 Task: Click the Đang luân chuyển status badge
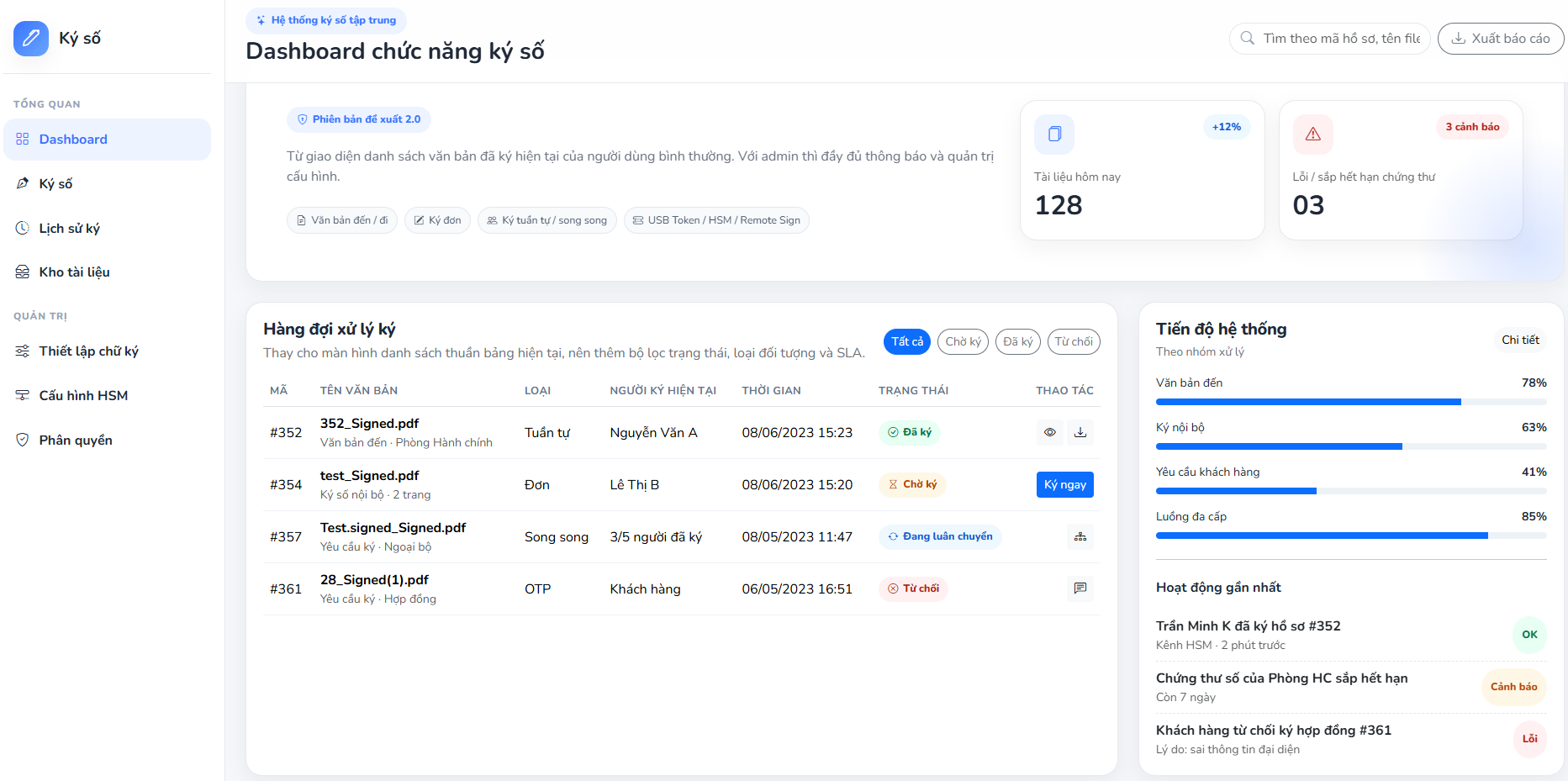point(940,536)
